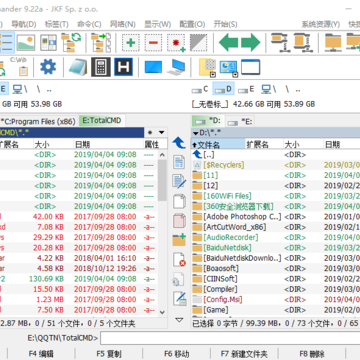Open the 命令(C) menu

point(89,24)
